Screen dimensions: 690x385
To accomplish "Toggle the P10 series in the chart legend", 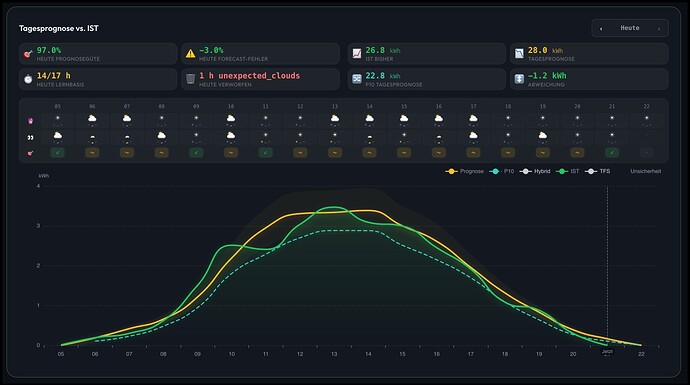I will tap(502, 171).
